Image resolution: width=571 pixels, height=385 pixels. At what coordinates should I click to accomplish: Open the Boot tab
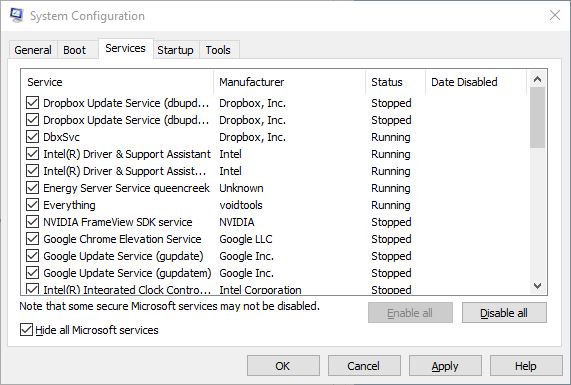[75, 50]
